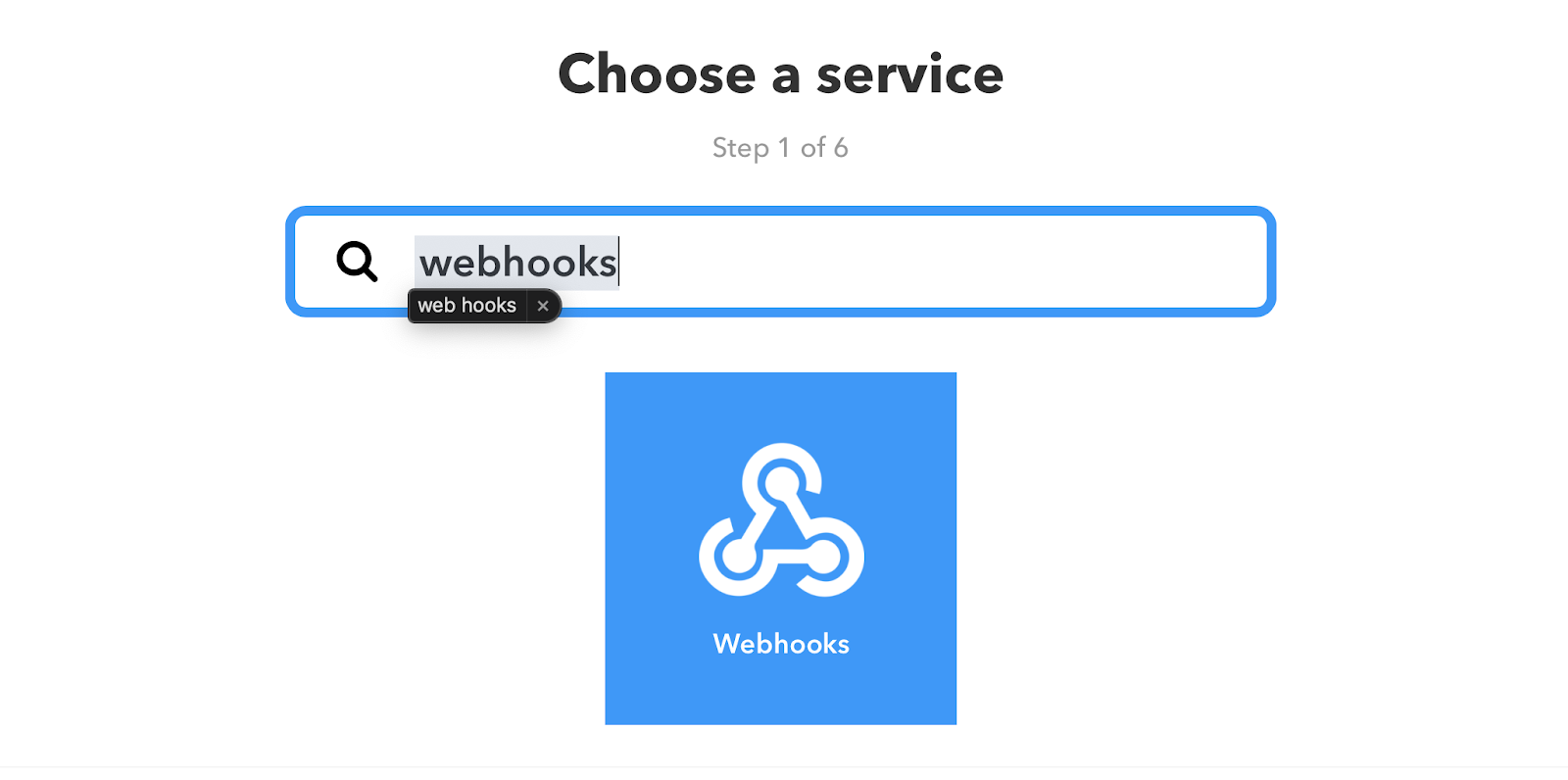
Task: Choose the blue Webhooks service tile
Action: tap(781, 549)
